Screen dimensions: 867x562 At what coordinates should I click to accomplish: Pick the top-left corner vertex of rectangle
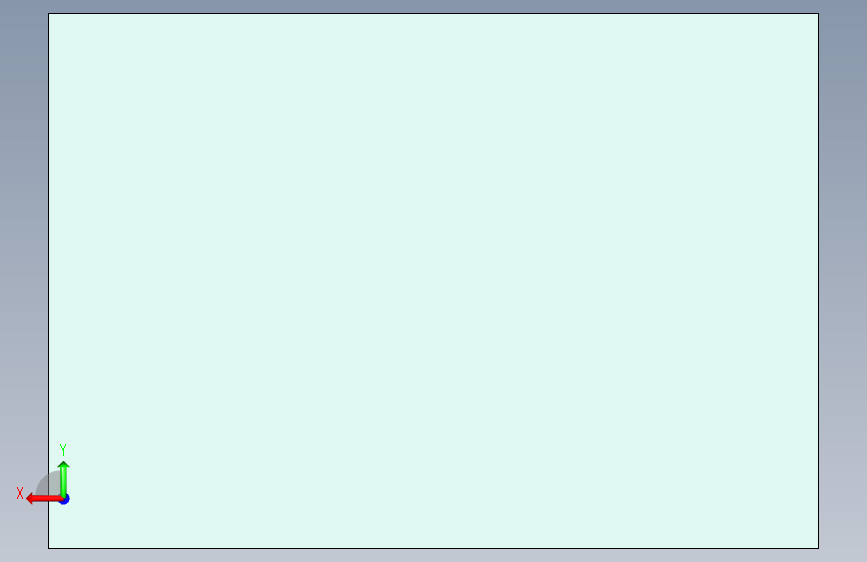click(x=49, y=14)
